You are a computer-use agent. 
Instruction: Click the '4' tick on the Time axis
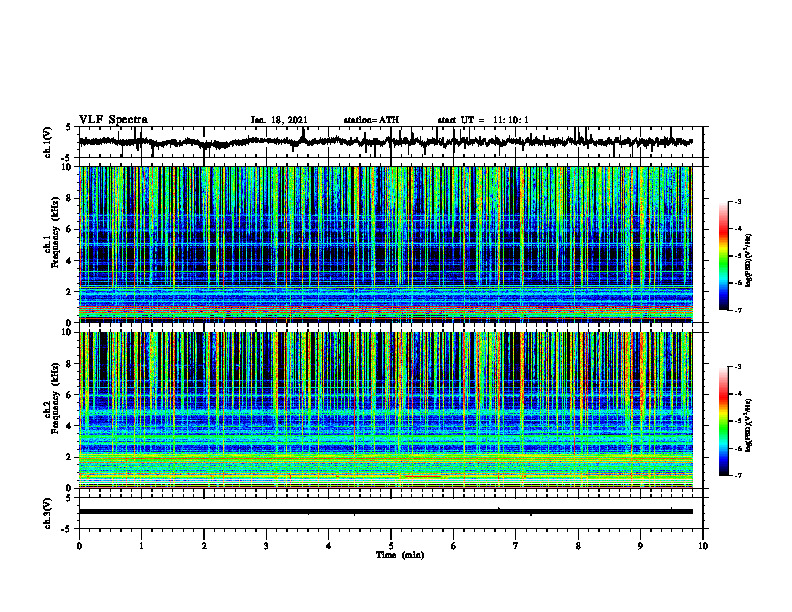pyautogui.click(x=329, y=546)
